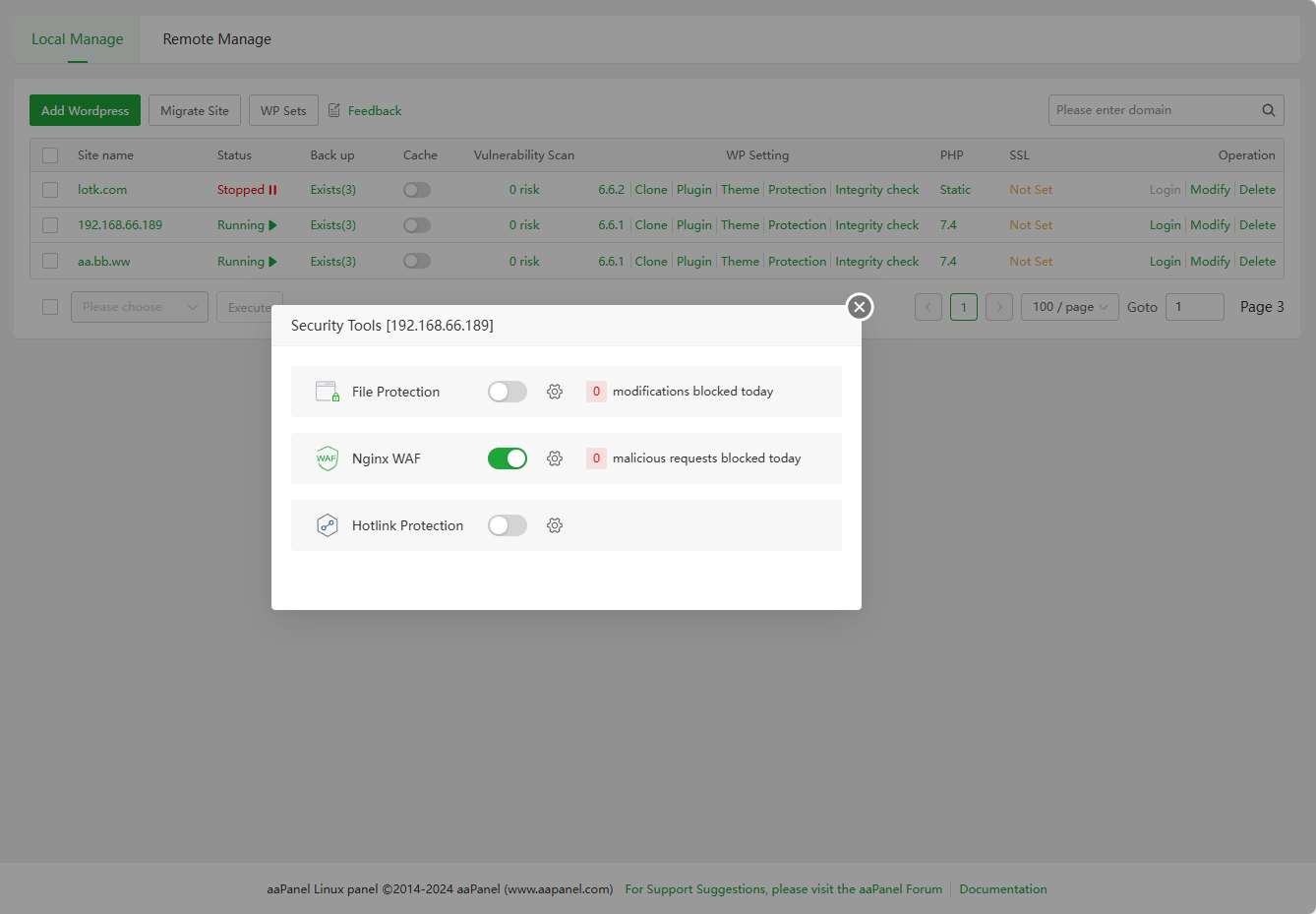Screen dimensions: 1316x914
Task: Click the Goto page number field
Action: coord(1194,307)
